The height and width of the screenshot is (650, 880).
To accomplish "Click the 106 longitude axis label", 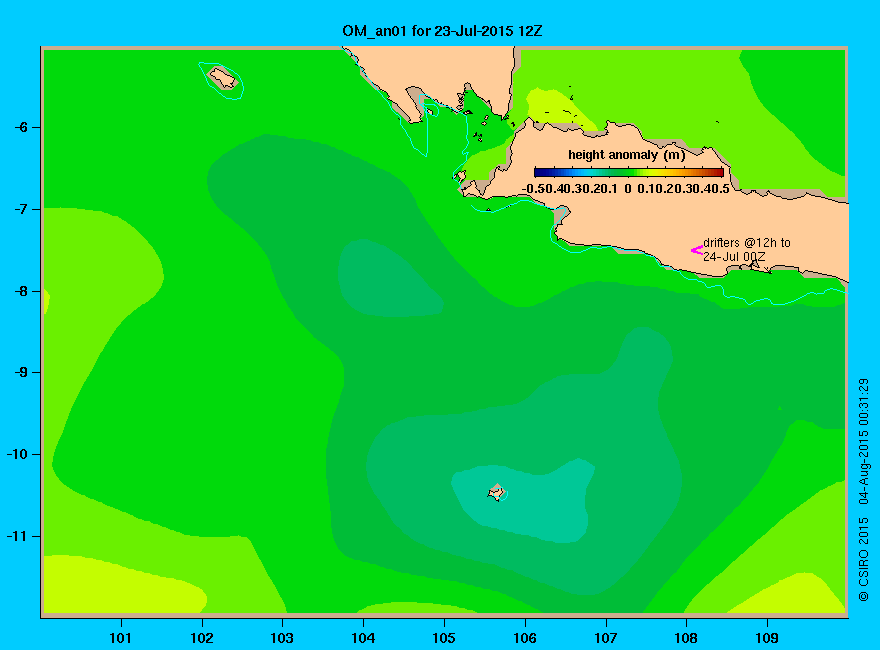I will 525,638.
